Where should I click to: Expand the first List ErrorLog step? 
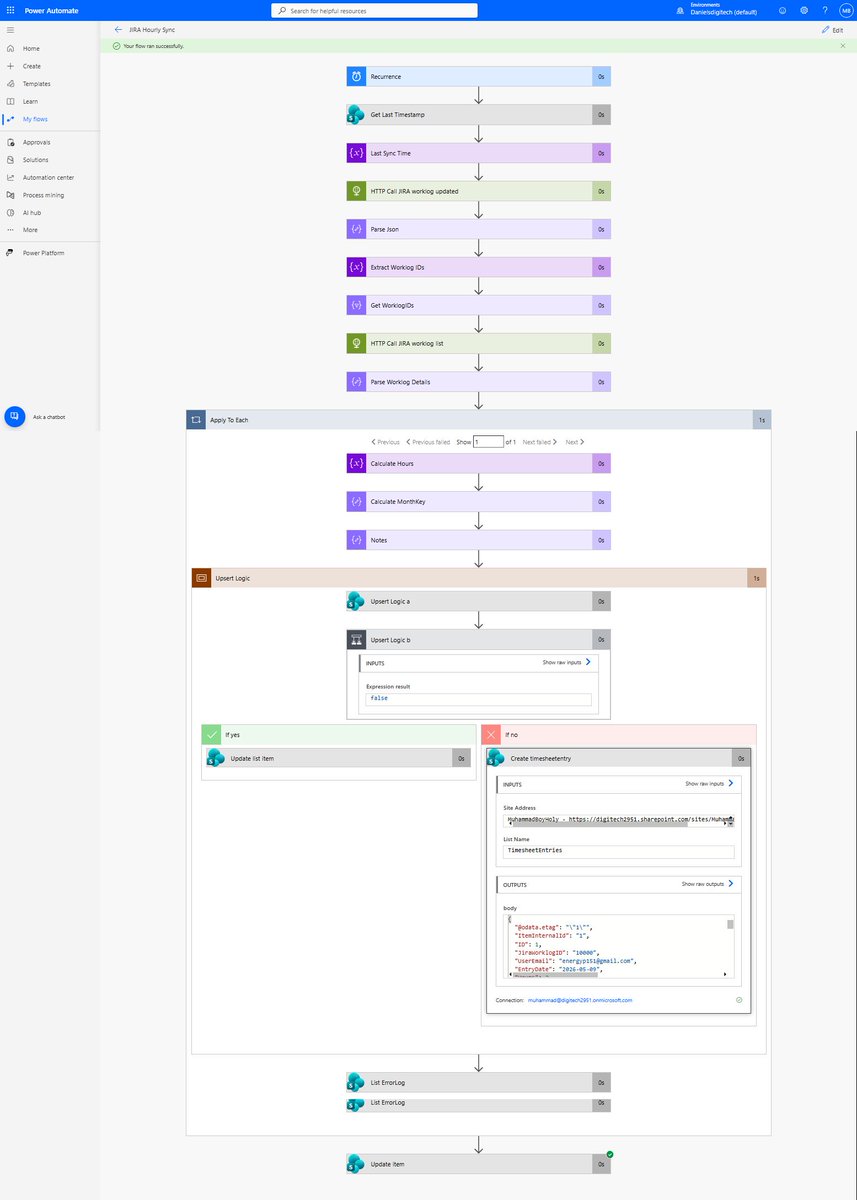[x=478, y=1082]
